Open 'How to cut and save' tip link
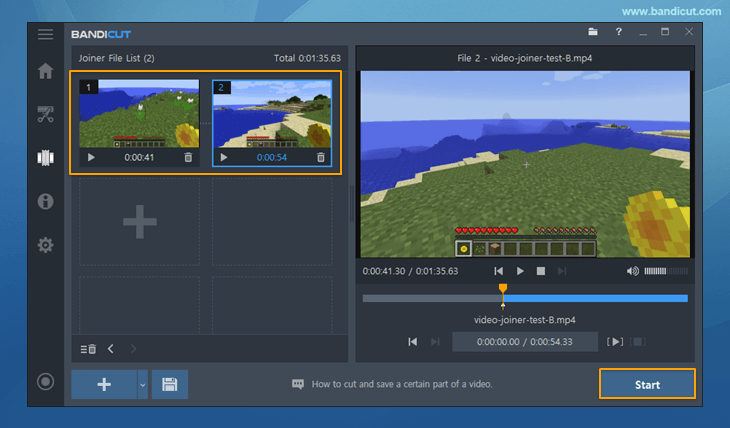The height and width of the screenshot is (428, 730). [402, 384]
